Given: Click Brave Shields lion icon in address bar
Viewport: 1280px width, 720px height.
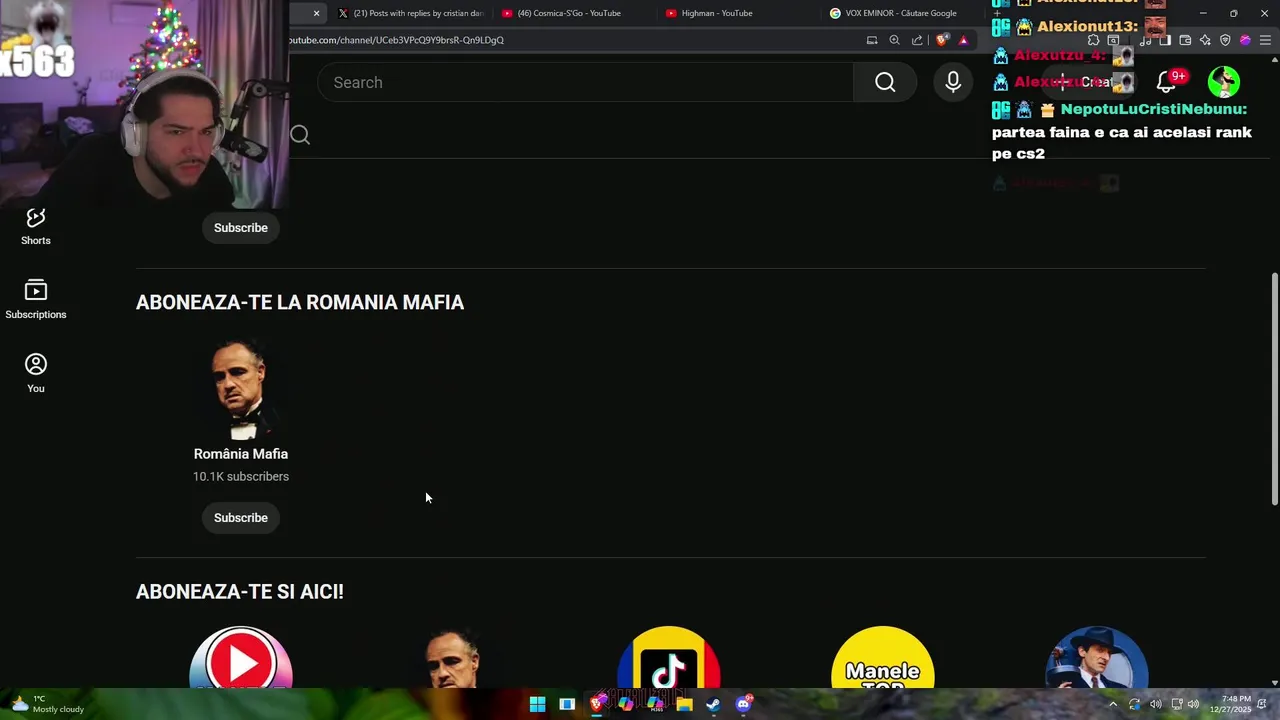Looking at the screenshot, I should 942,40.
